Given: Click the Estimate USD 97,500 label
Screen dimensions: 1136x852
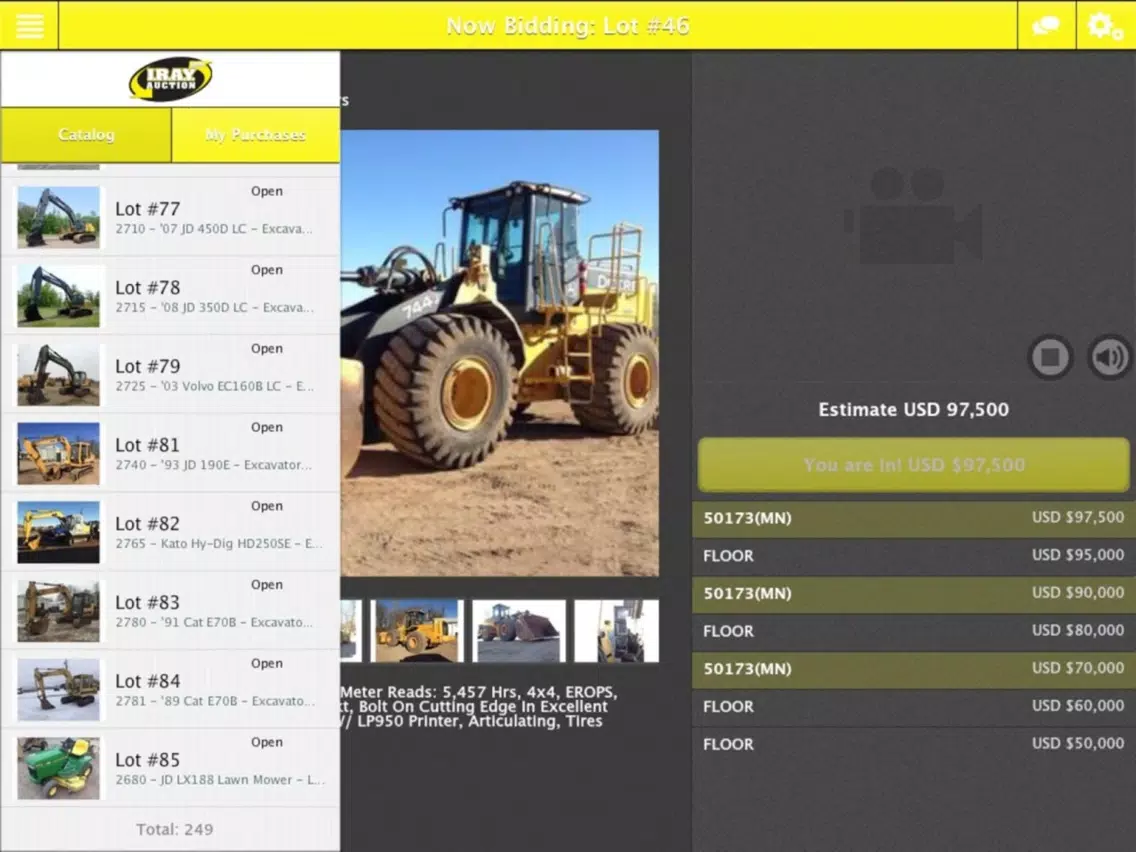Looking at the screenshot, I should 914,409.
